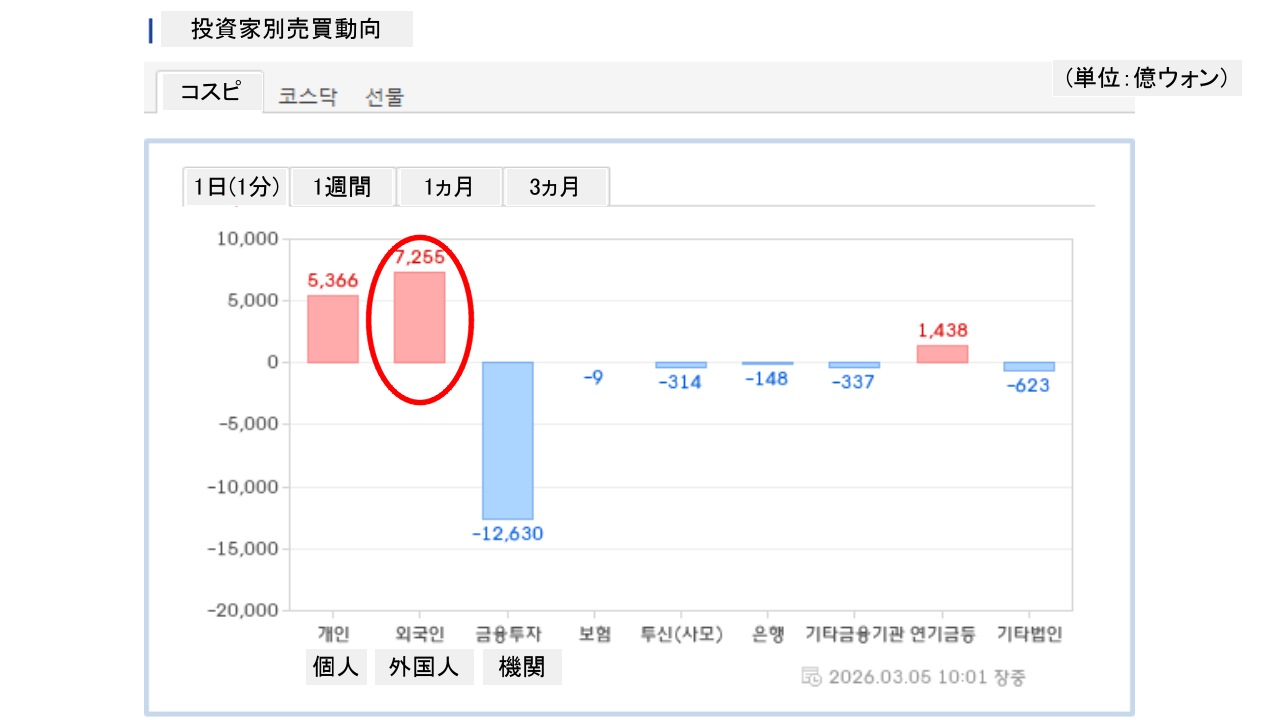Click the 外国人 translation label
Image resolution: width=1280 pixels, height=720 pixels.
tap(424, 667)
